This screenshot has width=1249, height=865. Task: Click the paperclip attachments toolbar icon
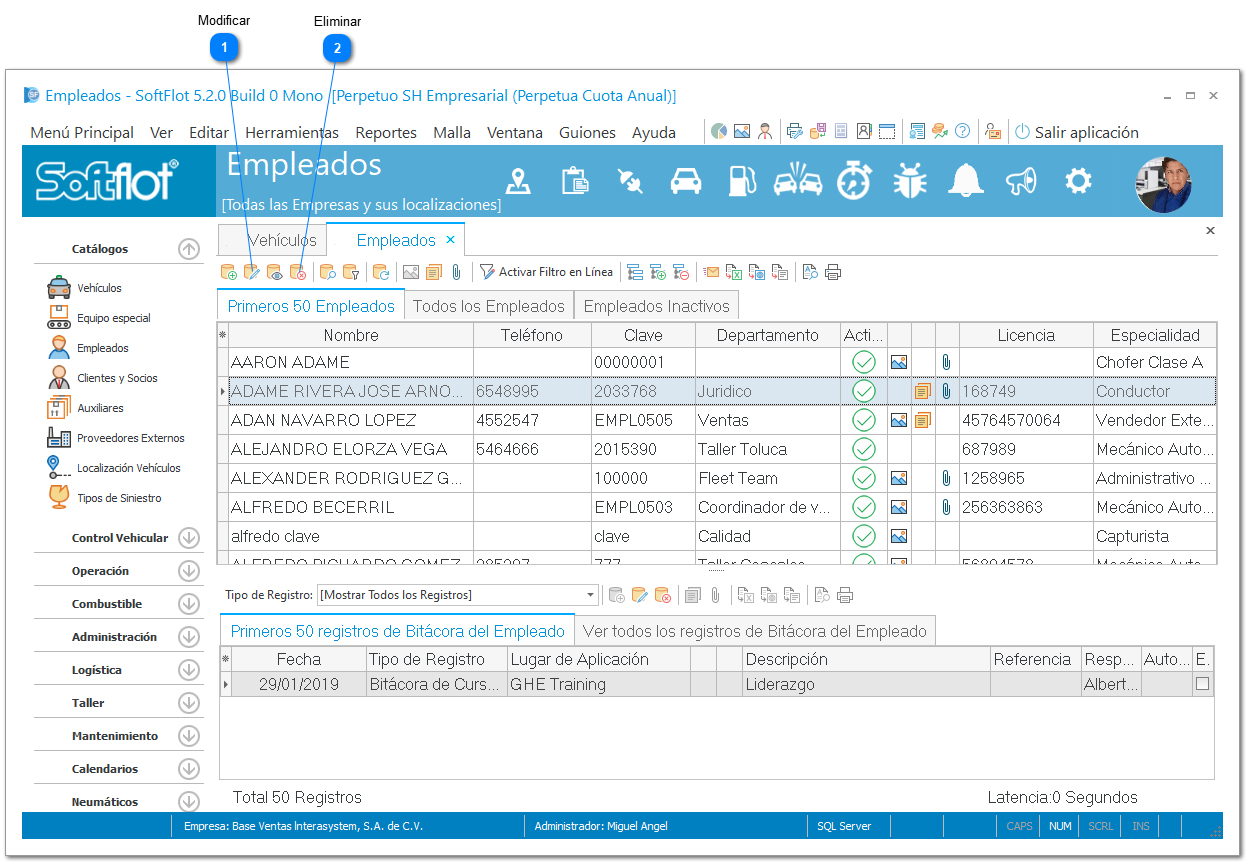coord(456,272)
